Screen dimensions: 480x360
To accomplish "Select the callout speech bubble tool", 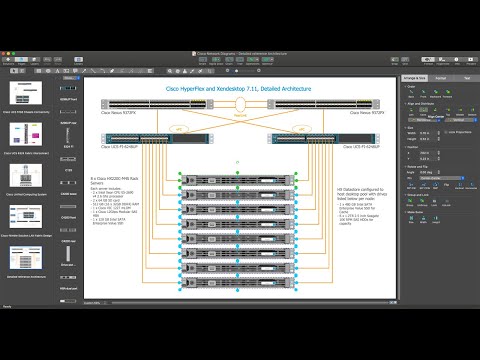I will point(75,71).
